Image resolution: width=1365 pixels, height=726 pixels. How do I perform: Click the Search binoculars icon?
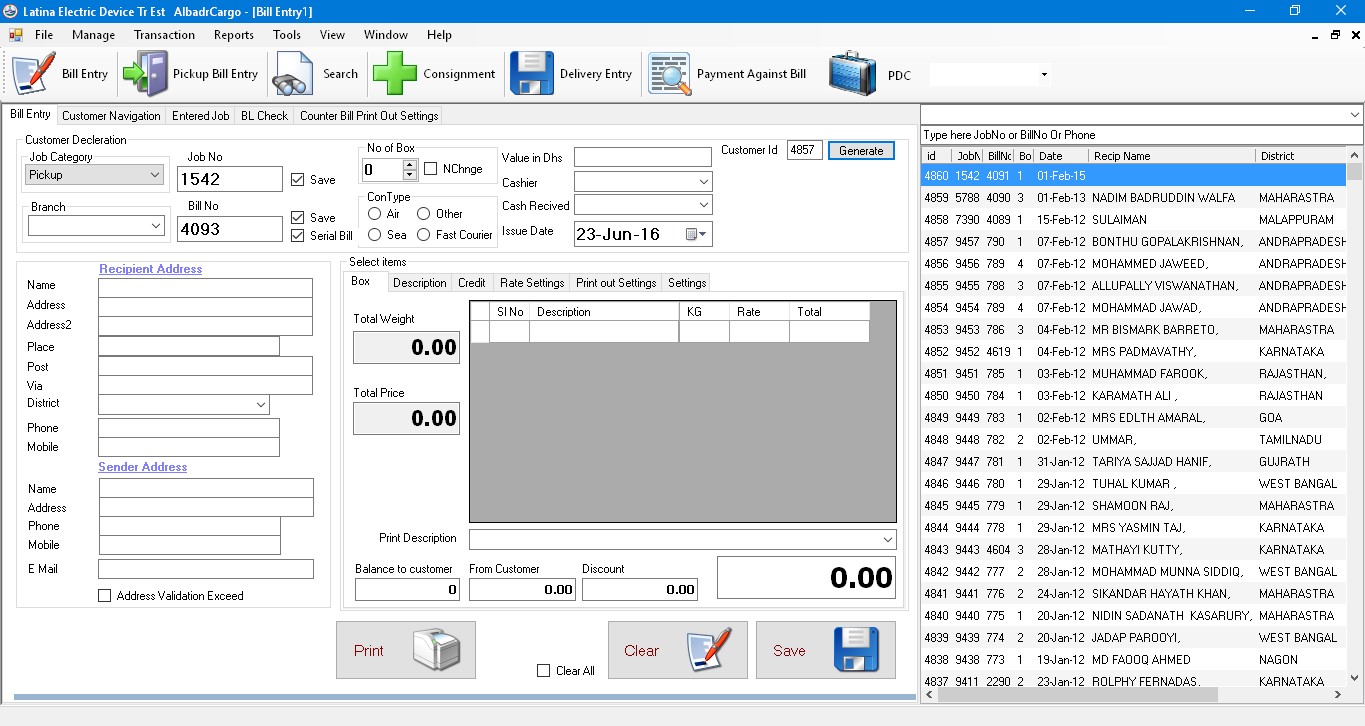tap(295, 74)
